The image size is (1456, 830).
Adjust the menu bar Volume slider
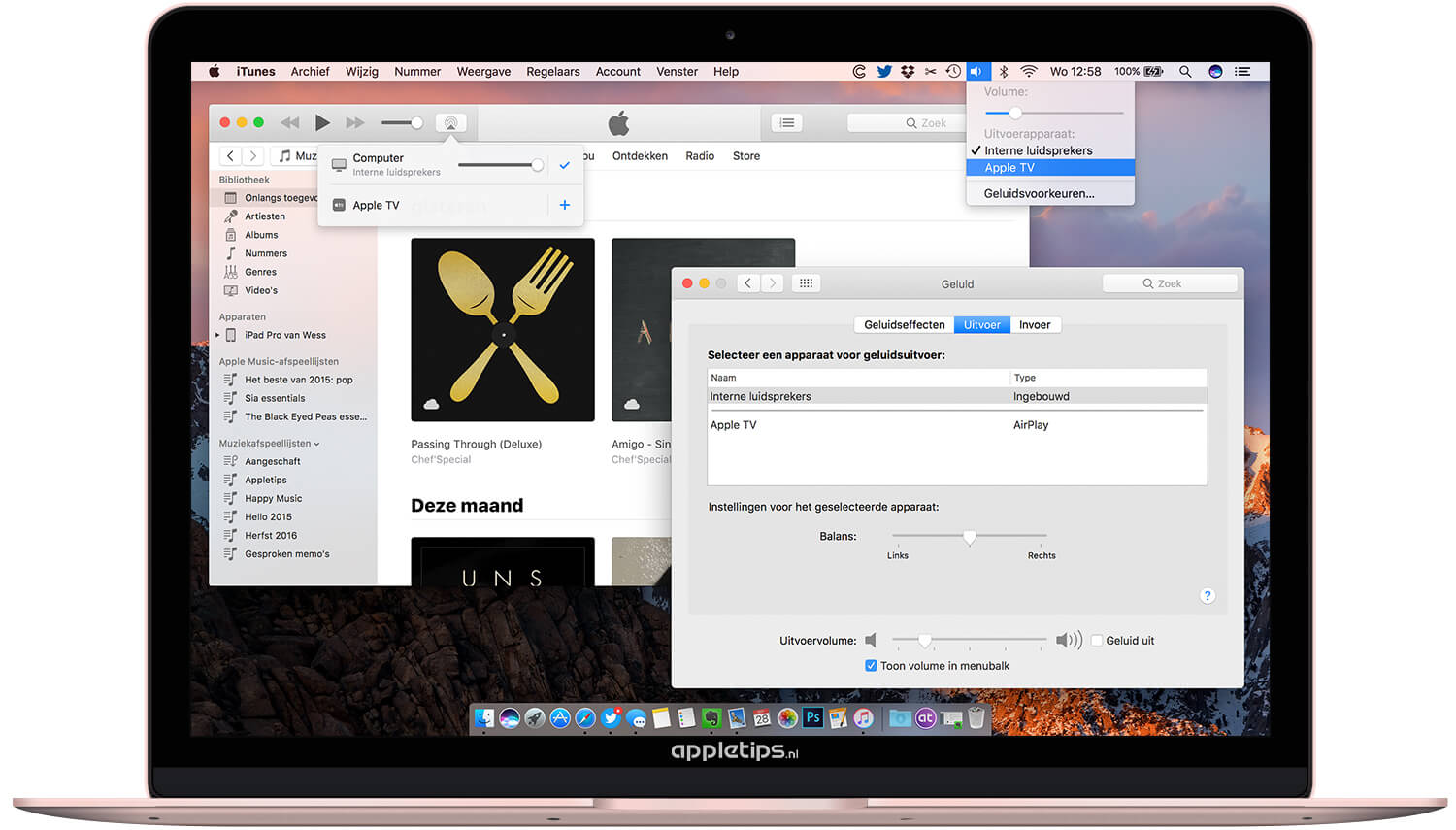tap(1054, 113)
